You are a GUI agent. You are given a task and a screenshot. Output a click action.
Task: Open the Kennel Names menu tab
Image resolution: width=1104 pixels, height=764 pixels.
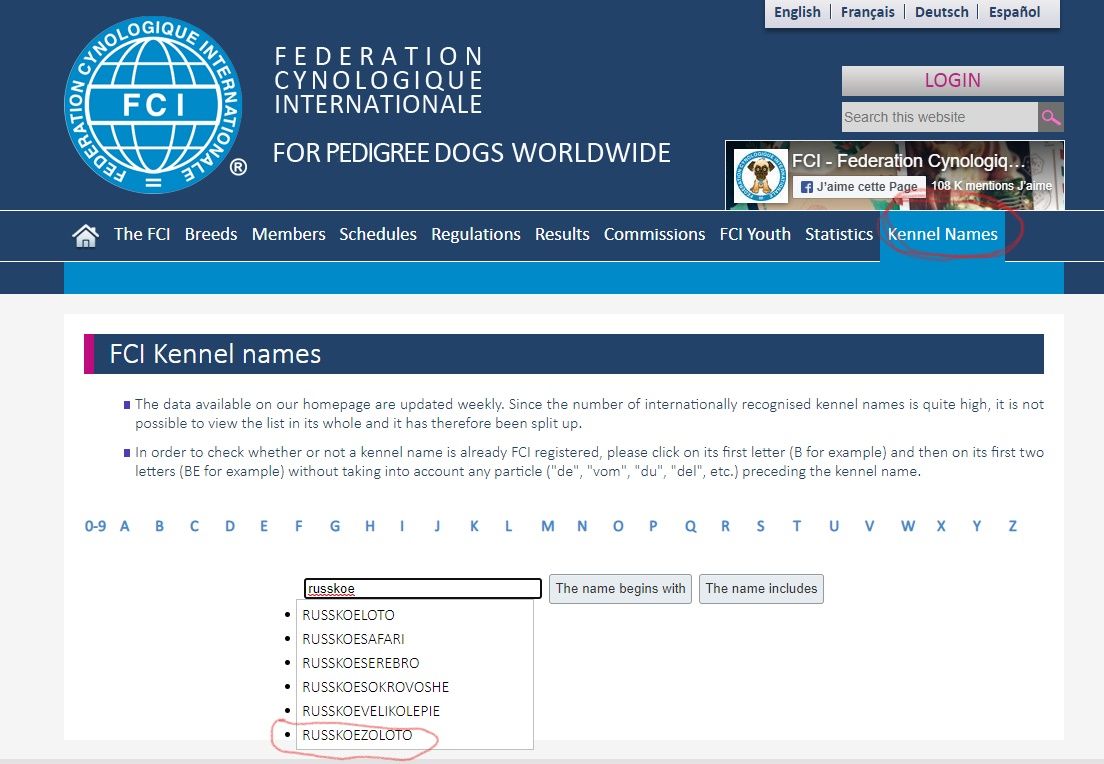942,234
